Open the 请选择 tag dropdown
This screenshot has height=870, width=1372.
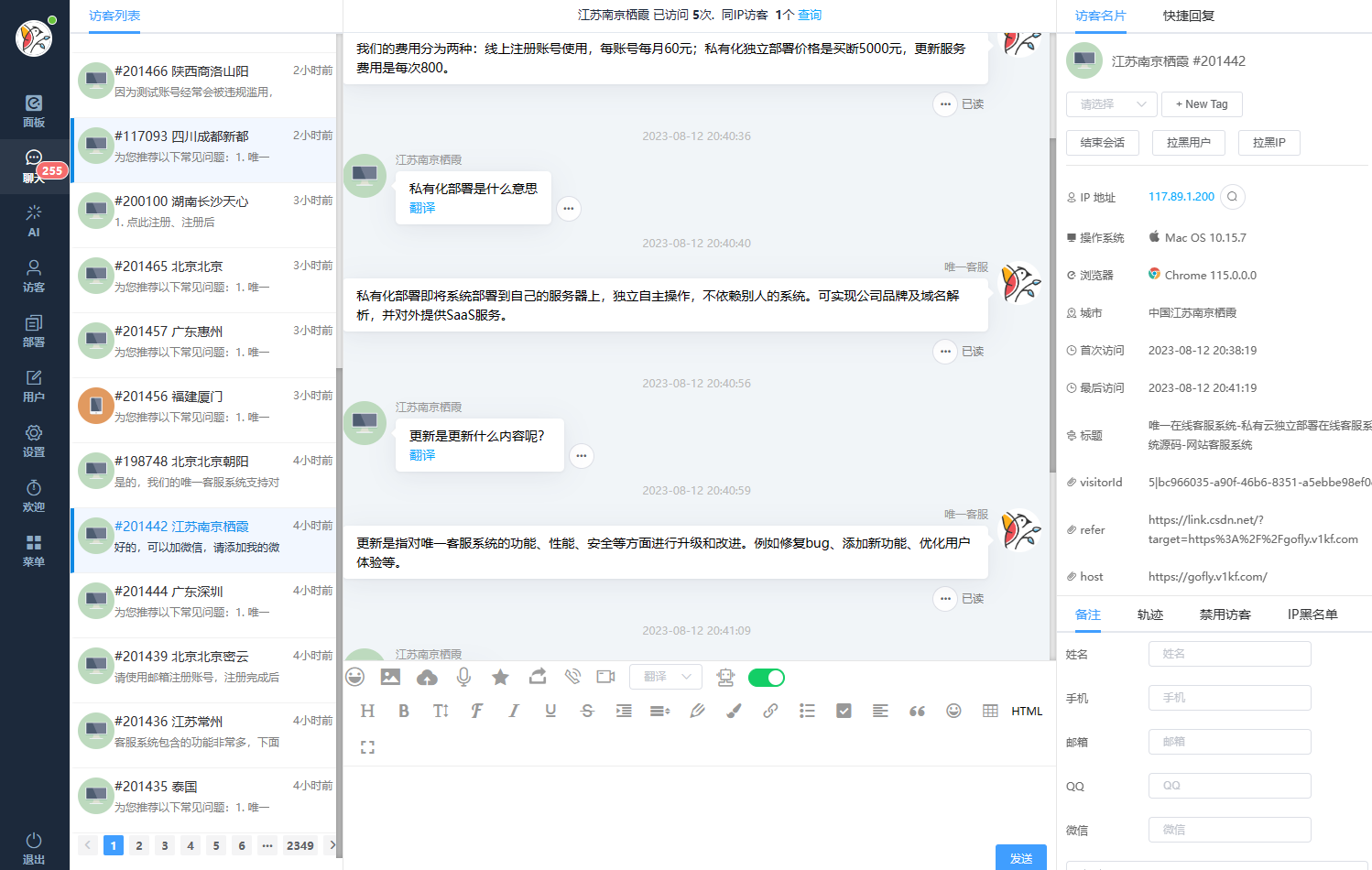(x=1111, y=103)
